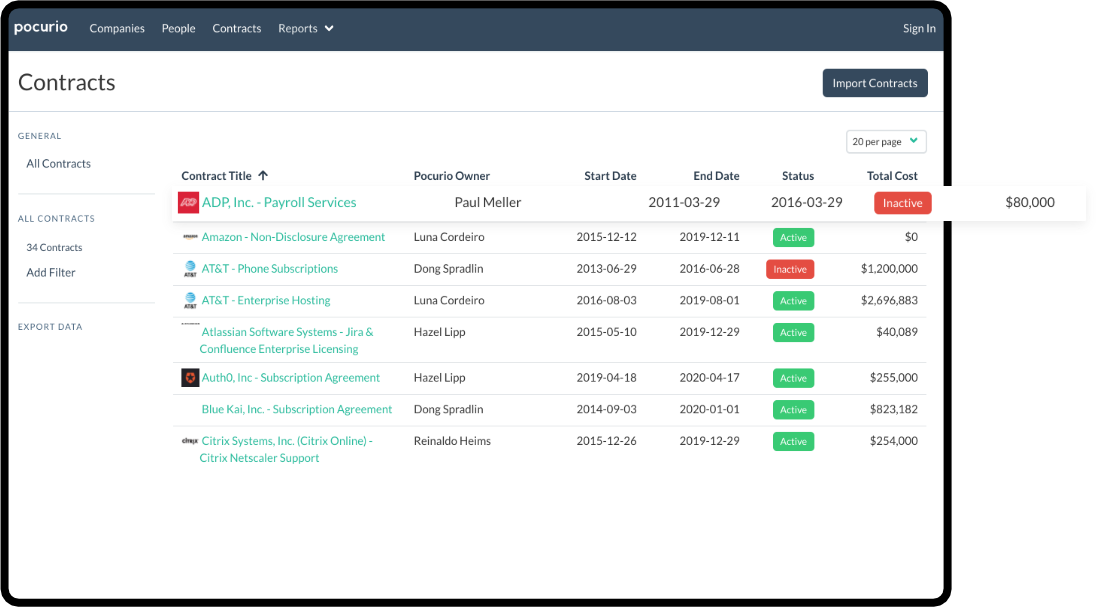The width and height of the screenshot is (1096, 607).
Task: Click AT&T logo beside Phone Subscriptions
Action: [x=190, y=269]
